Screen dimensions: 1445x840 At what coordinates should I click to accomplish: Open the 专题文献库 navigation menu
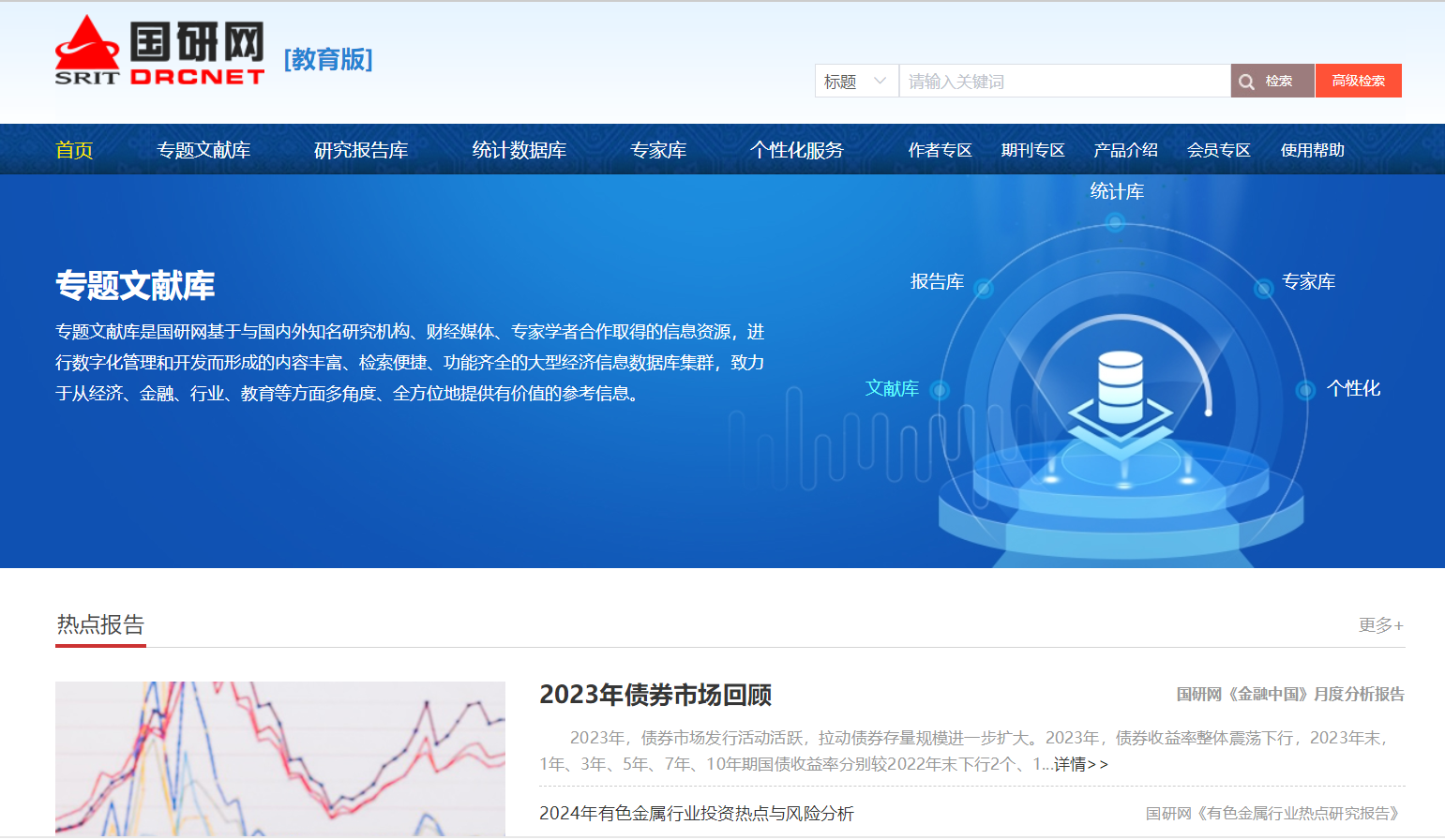point(203,150)
